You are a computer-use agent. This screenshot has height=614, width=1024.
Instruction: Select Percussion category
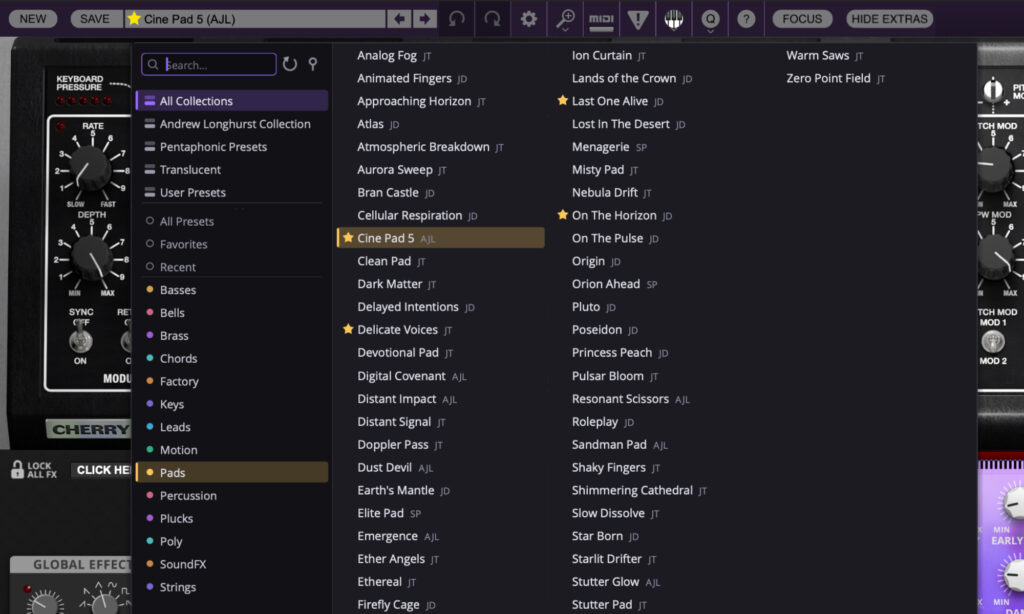click(x=188, y=496)
